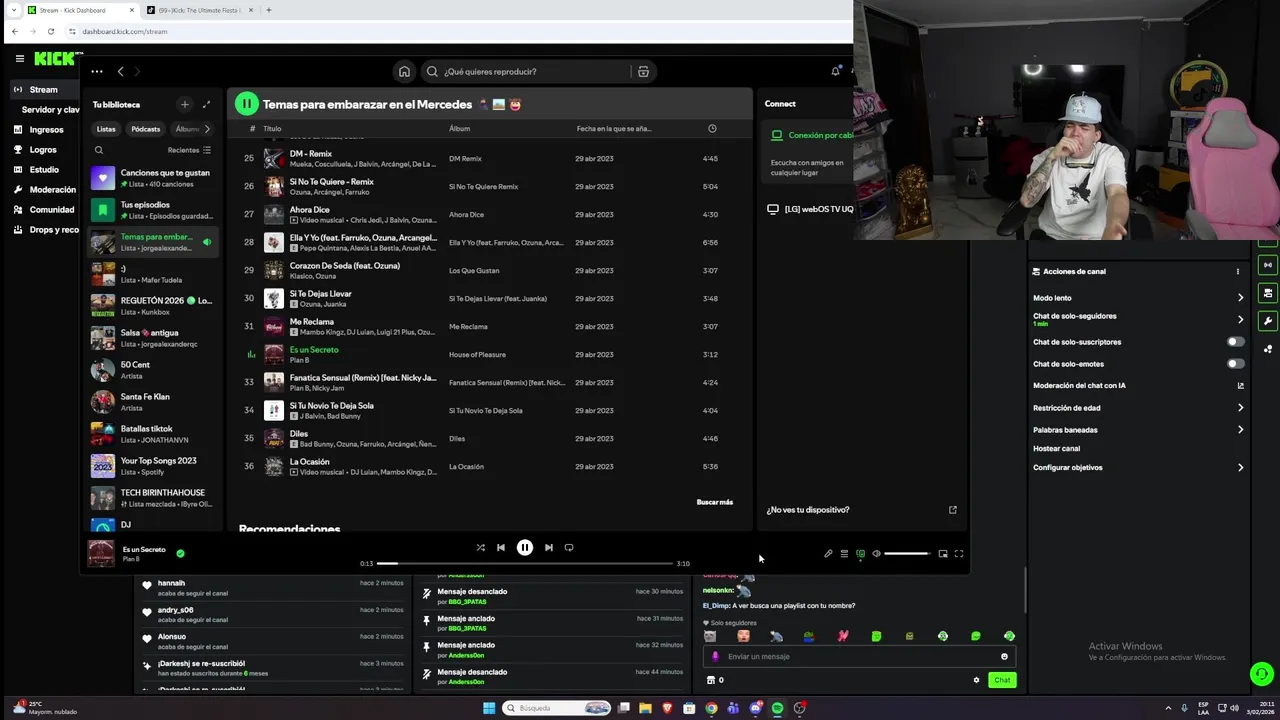The image size is (1280, 720).
Task: Expand Modo lento options
Action: (1240, 298)
